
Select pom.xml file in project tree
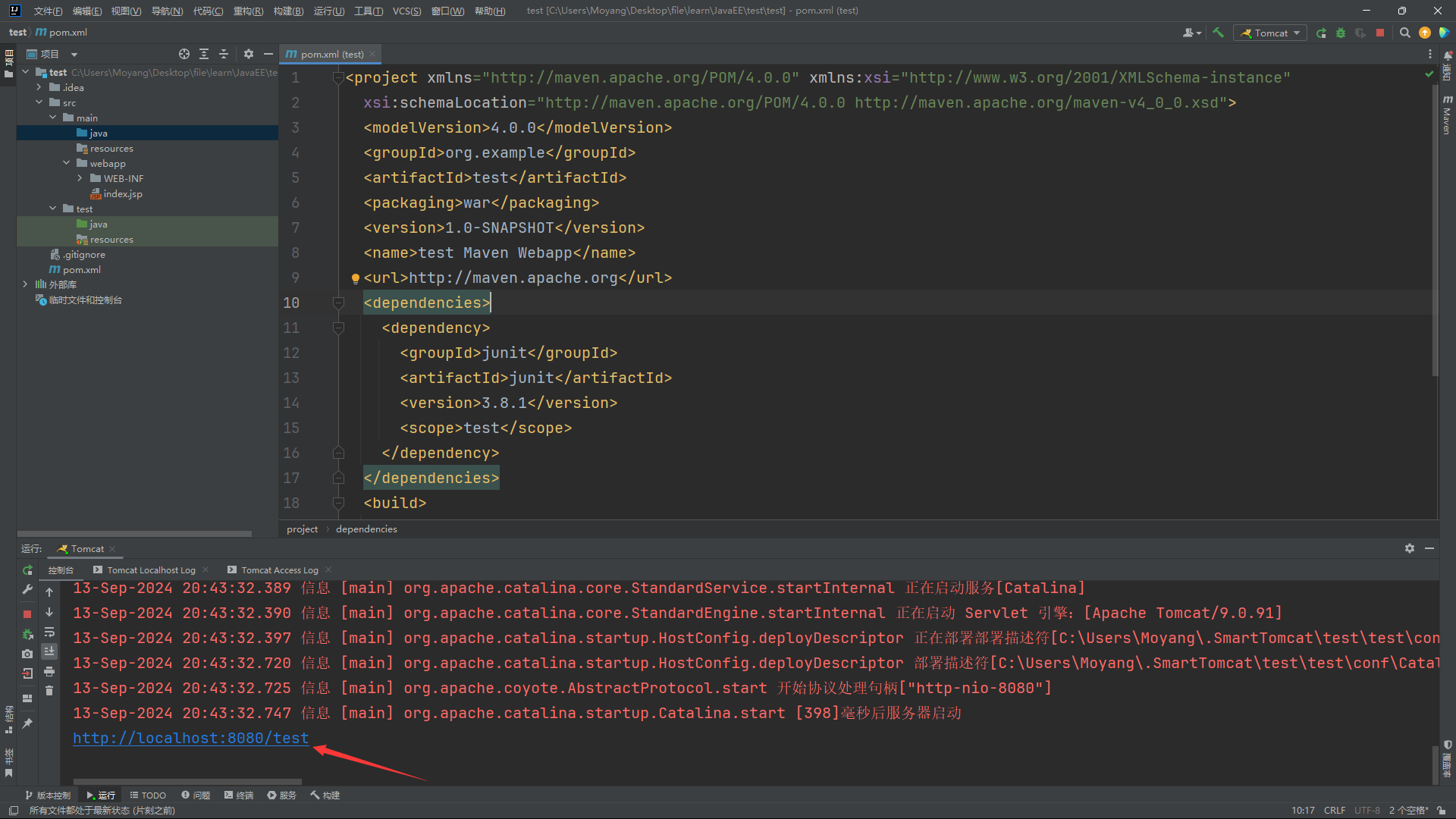coord(75,269)
